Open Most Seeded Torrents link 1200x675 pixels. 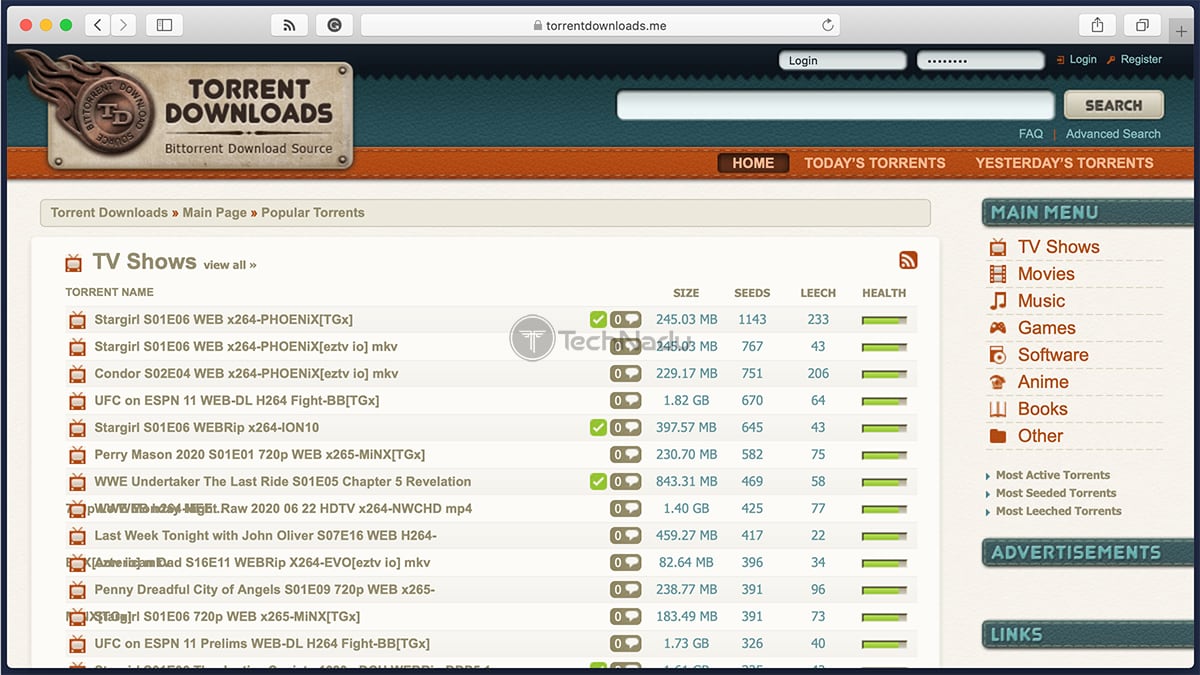click(x=1055, y=493)
